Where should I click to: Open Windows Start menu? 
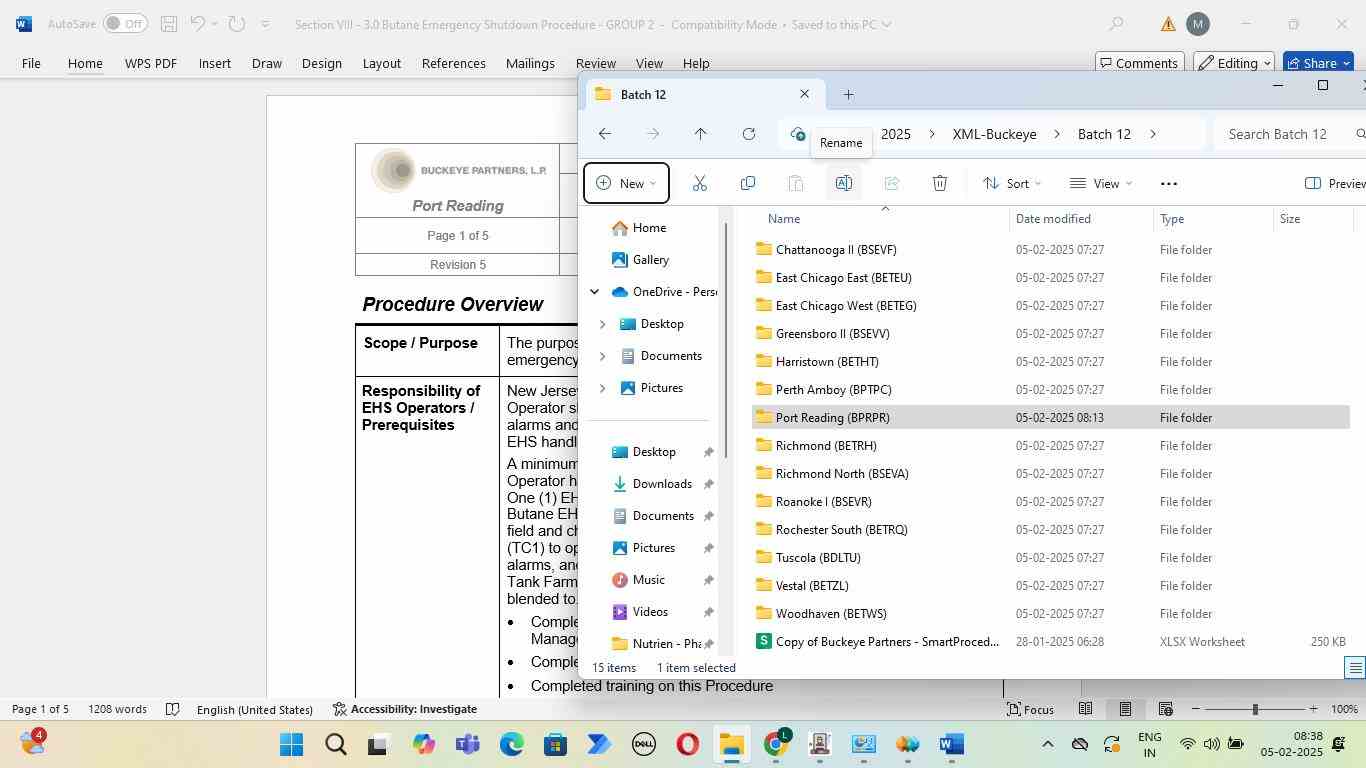tap(291, 744)
